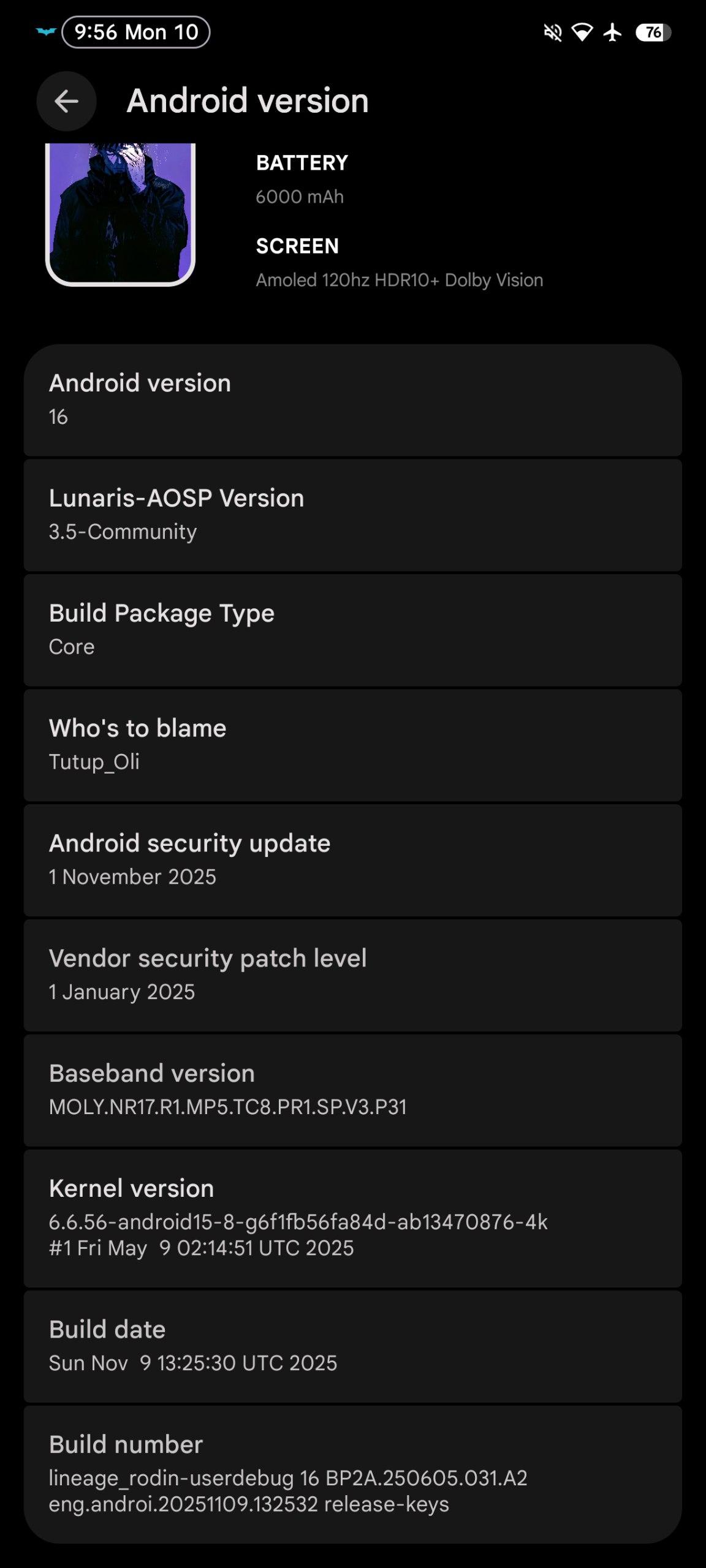Open the Android version 16 entry

pos(352,400)
